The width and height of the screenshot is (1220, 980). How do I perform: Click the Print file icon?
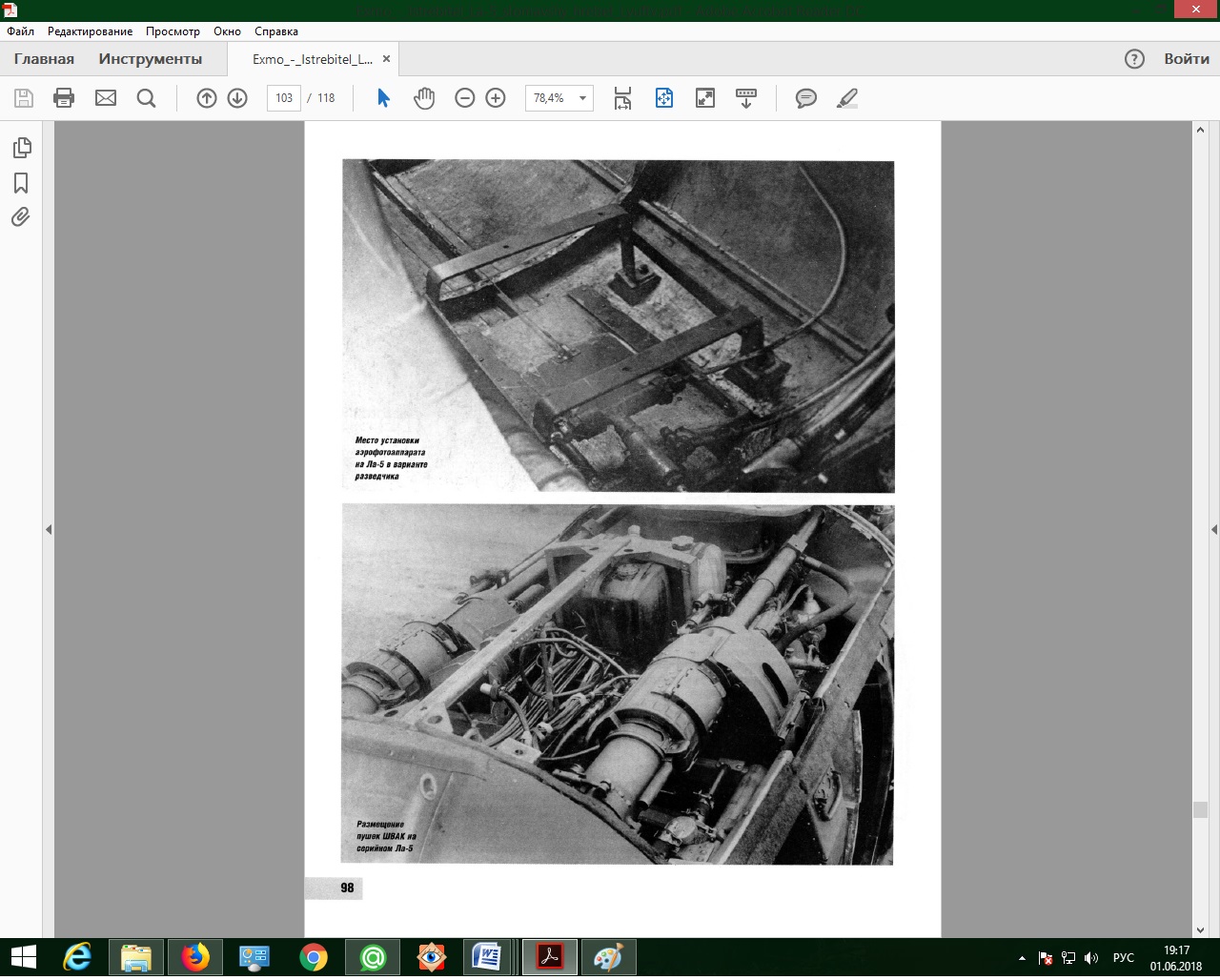tap(64, 98)
